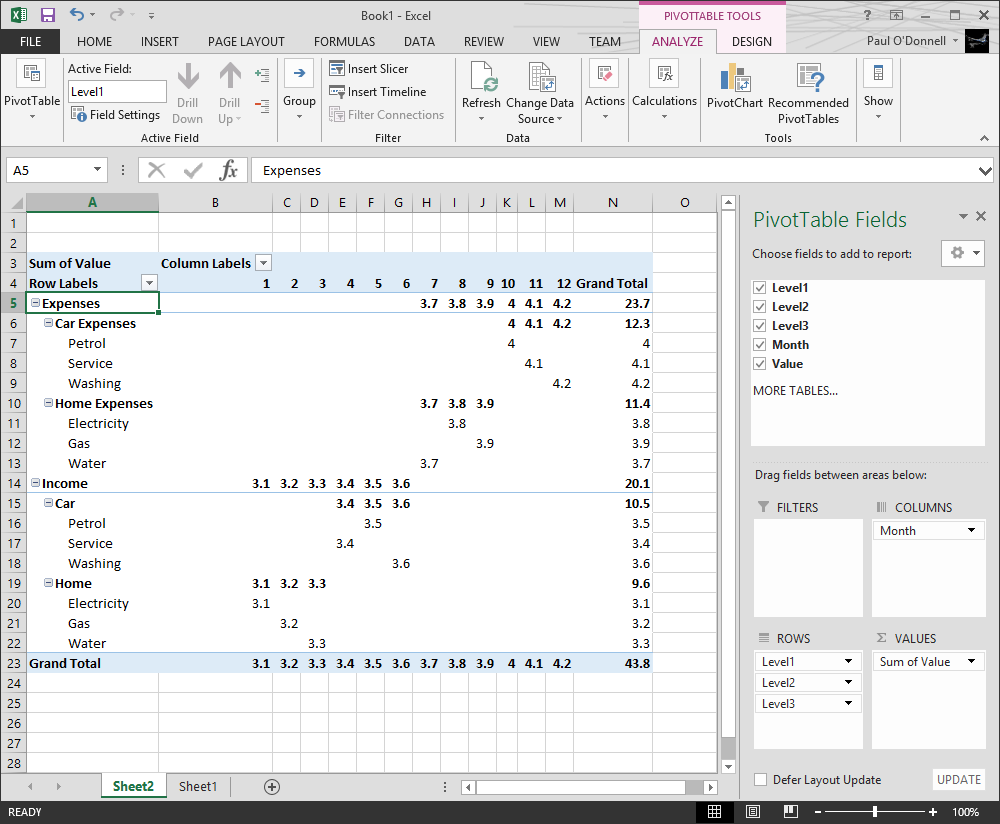Open Excel Help question mark

tap(867, 15)
